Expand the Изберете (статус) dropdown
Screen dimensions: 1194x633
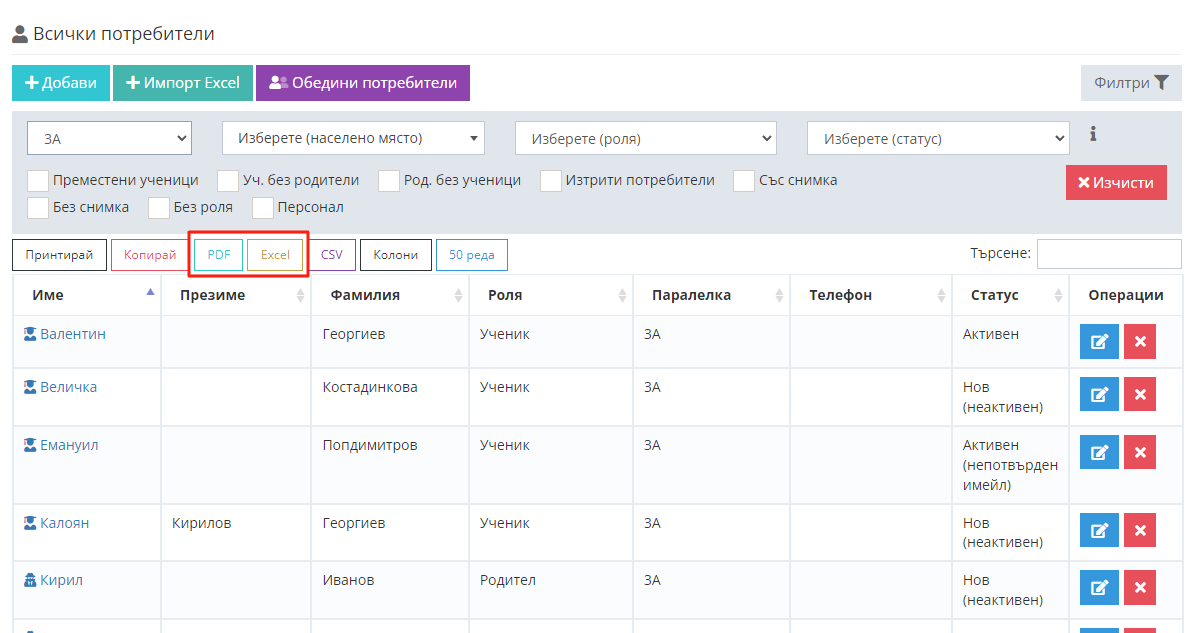point(938,139)
